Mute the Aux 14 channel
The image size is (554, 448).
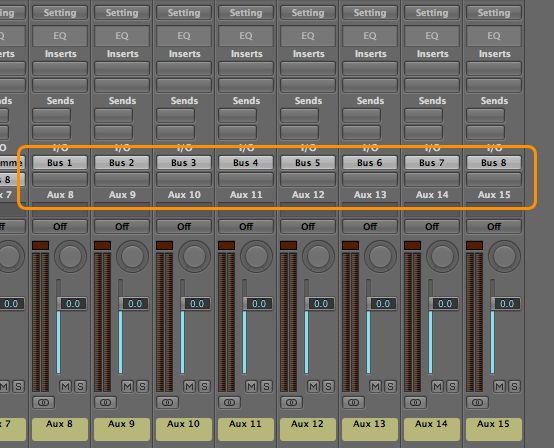(437, 387)
